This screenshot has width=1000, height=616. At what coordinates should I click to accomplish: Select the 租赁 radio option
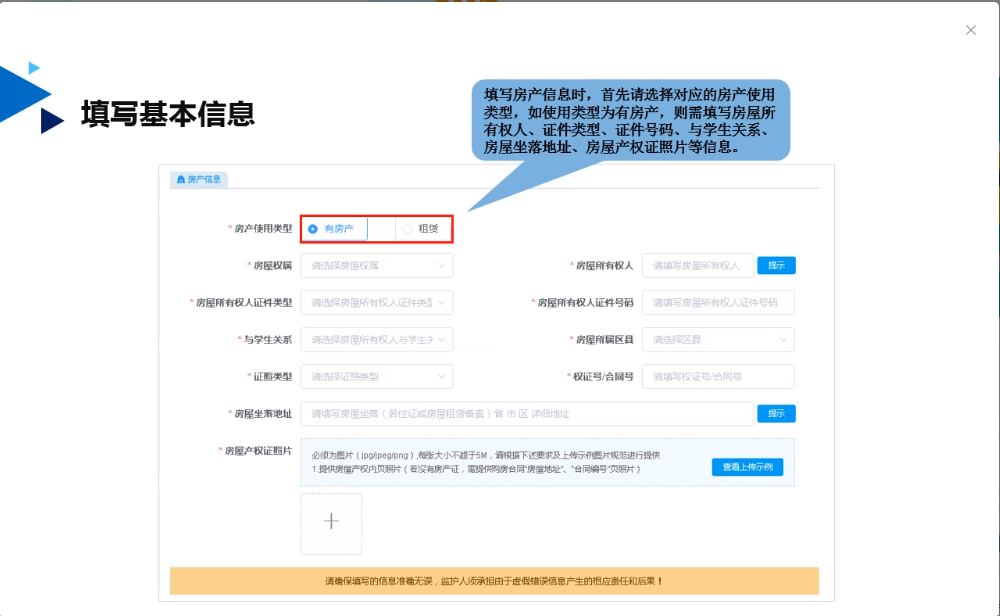pos(407,229)
